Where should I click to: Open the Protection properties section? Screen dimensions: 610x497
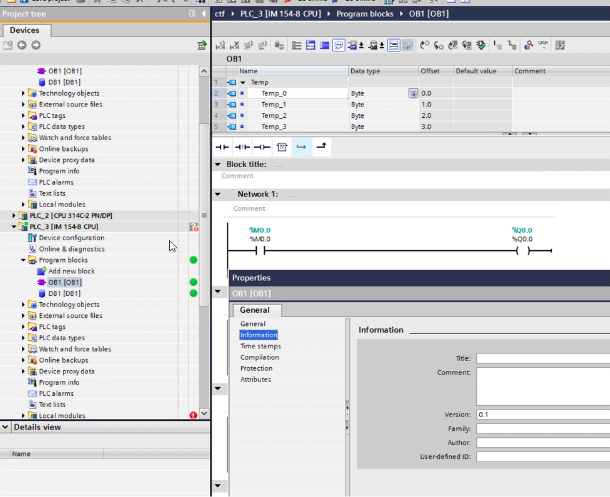click(x=256, y=368)
